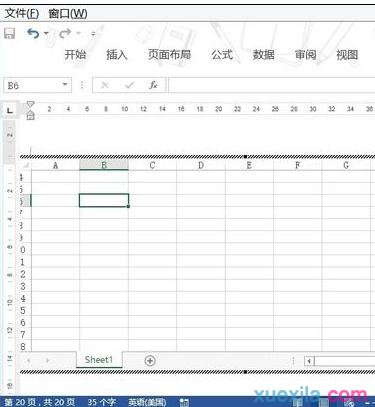
Task: Select column B header
Action: pos(104,165)
